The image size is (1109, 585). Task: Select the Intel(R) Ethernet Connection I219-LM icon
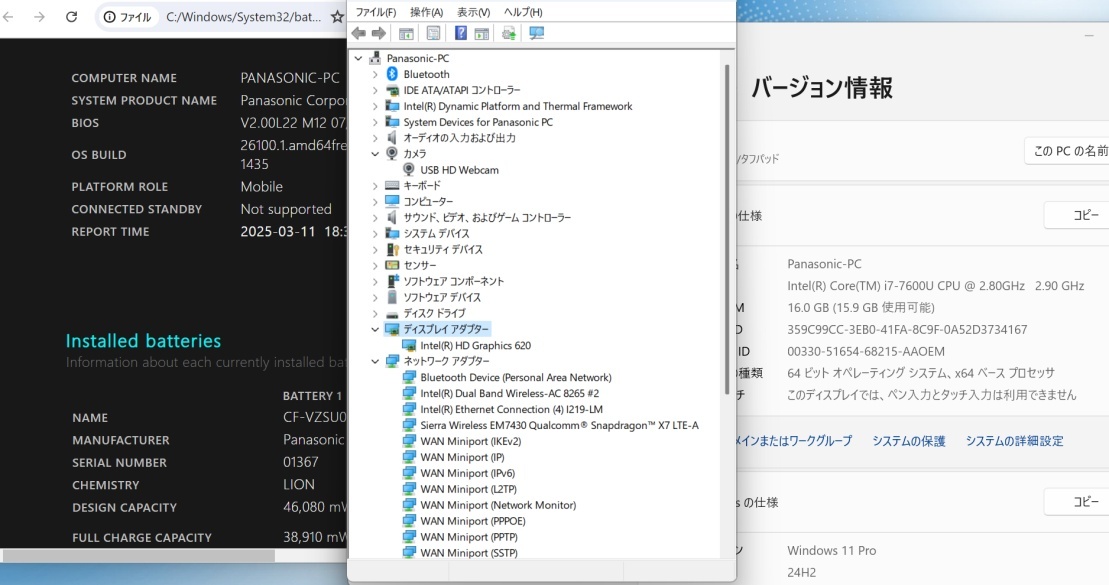[409, 410]
